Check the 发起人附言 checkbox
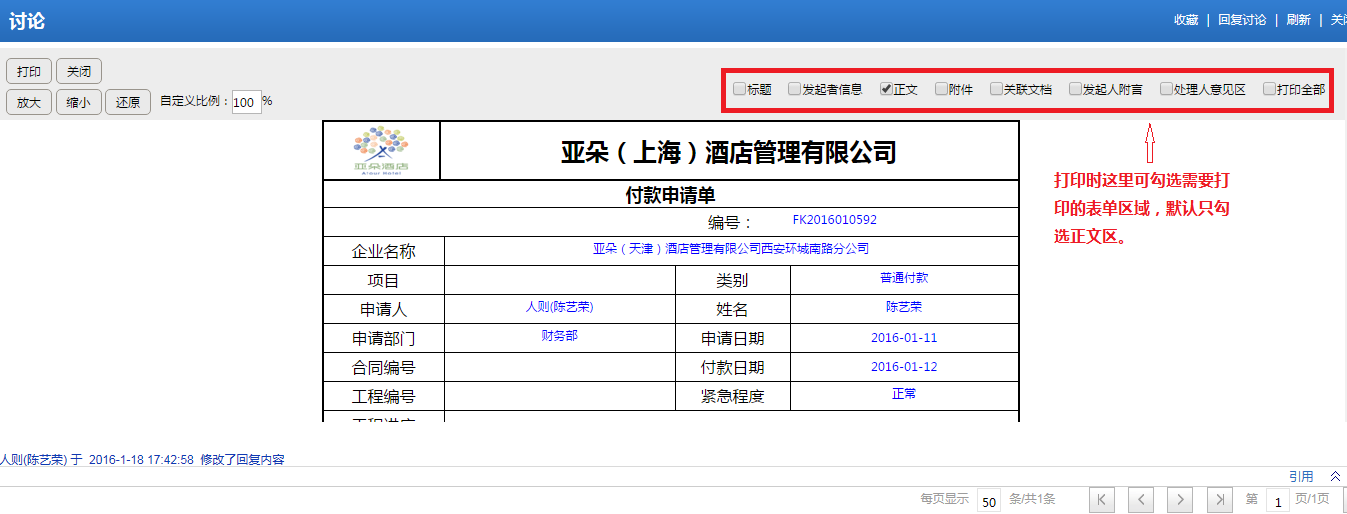The width and height of the screenshot is (1347, 514). click(x=1075, y=88)
